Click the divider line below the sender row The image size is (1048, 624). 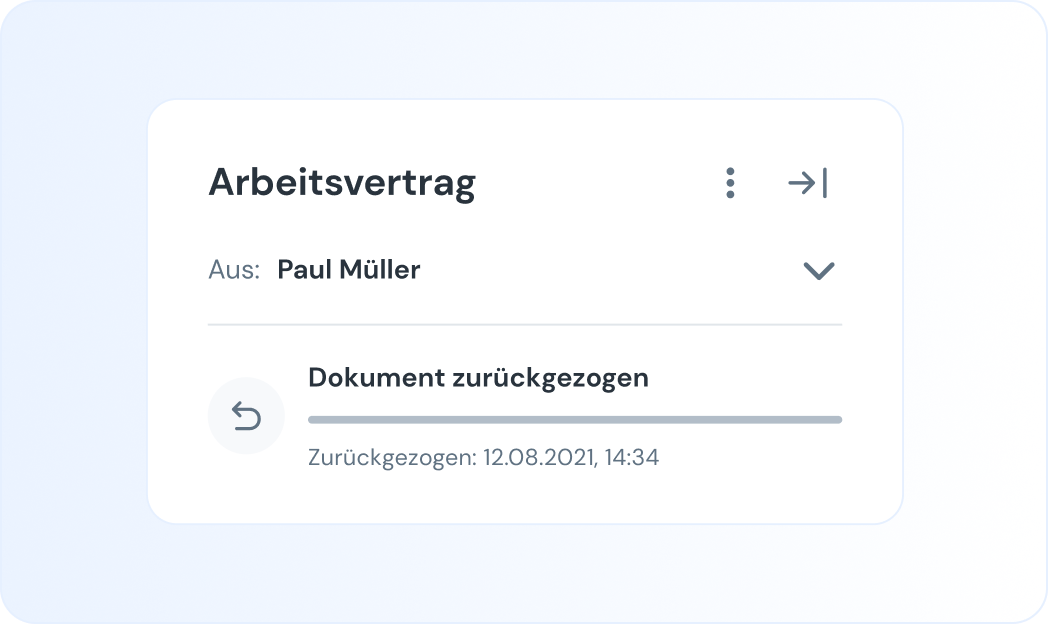(x=525, y=325)
